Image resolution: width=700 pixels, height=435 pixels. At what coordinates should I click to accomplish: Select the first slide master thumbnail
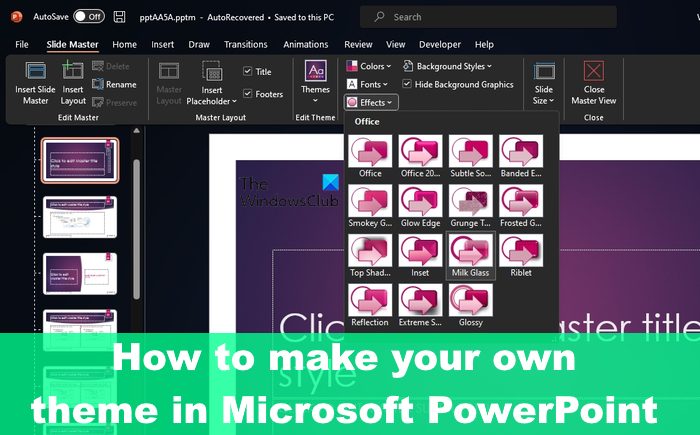point(80,160)
